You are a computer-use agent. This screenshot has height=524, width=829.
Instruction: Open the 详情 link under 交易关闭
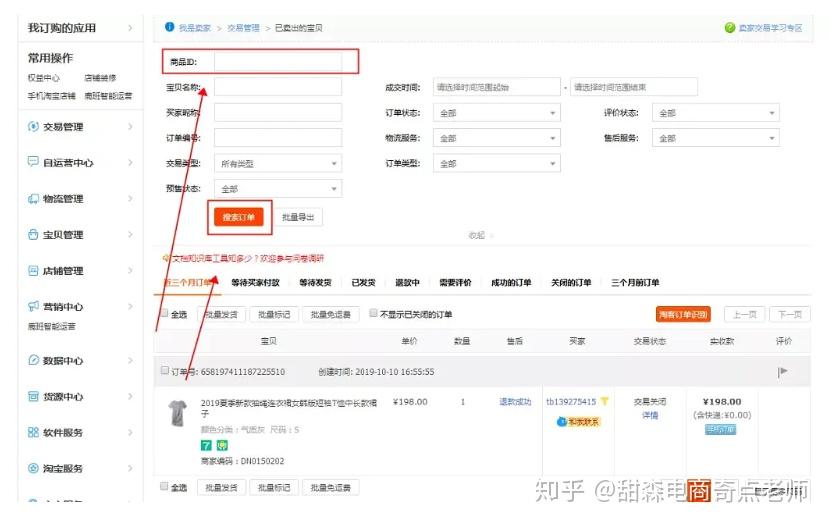click(x=650, y=415)
